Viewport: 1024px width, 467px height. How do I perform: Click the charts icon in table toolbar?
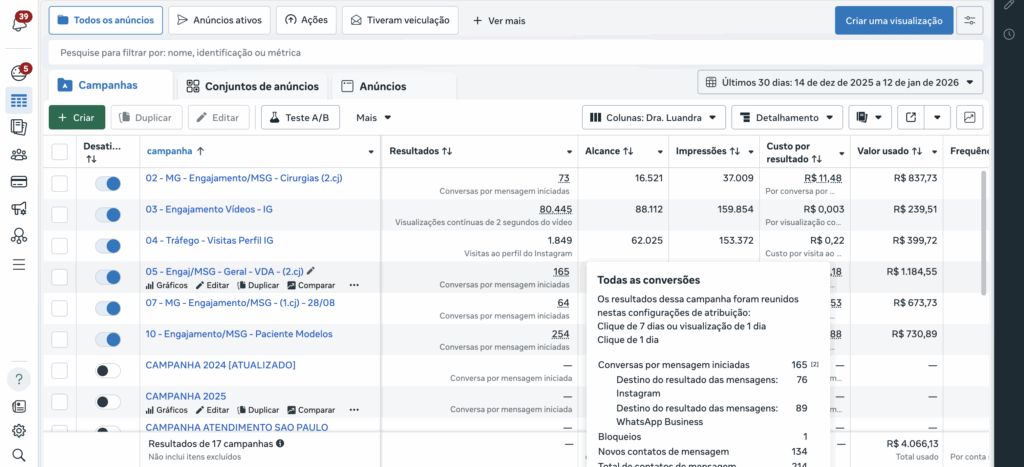pyautogui.click(x=969, y=118)
